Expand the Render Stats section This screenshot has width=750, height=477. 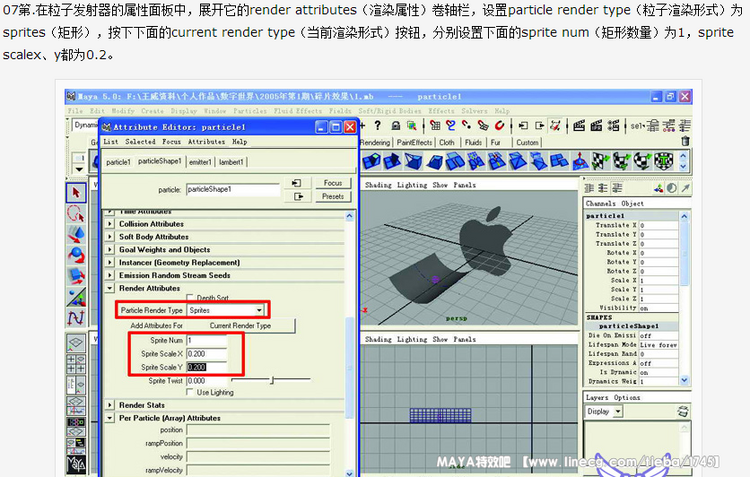110,405
